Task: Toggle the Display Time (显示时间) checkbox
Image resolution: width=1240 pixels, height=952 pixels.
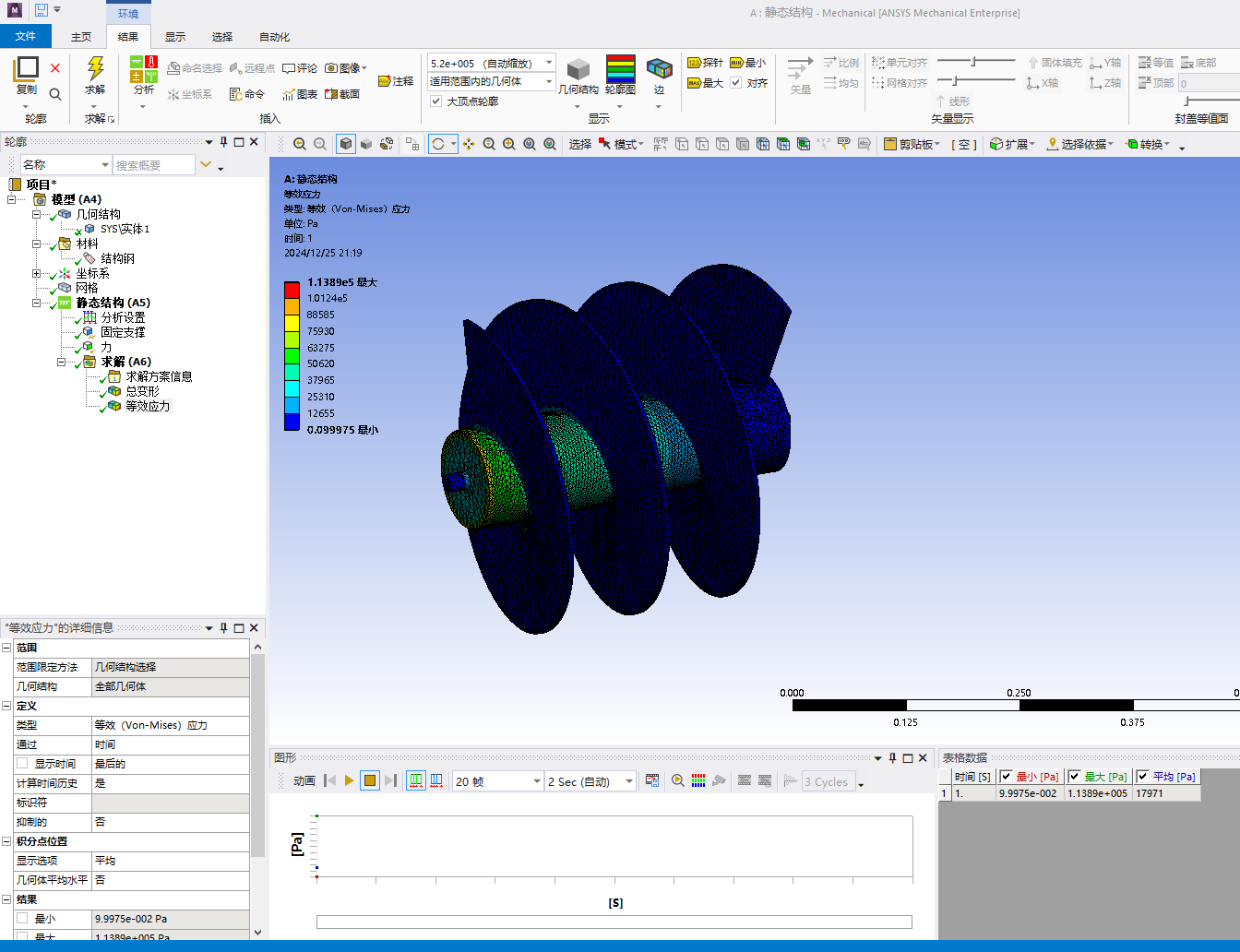Action: 22,764
